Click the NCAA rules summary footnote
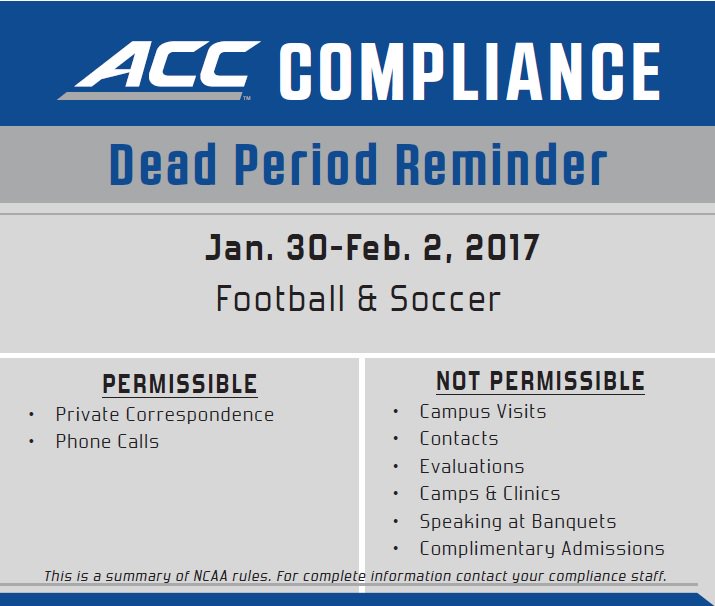The height and width of the screenshot is (606, 715). point(355,576)
